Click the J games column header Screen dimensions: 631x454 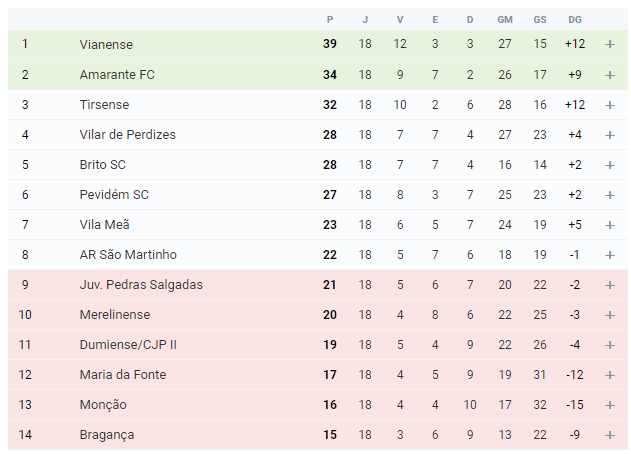click(x=365, y=19)
